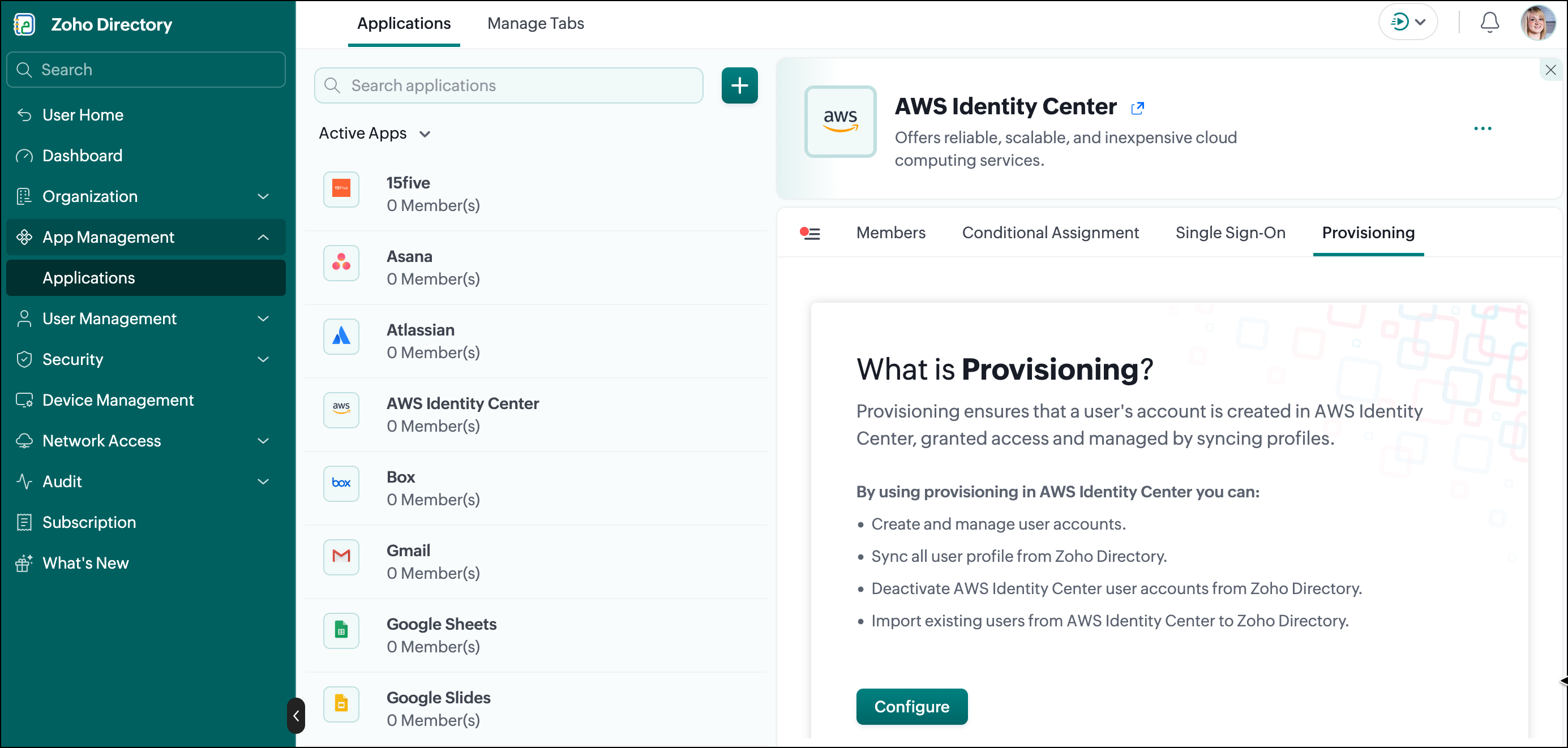This screenshot has width=1568, height=748.
Task: Click the Zoho Directory logo icon
Action: point(24,24)
